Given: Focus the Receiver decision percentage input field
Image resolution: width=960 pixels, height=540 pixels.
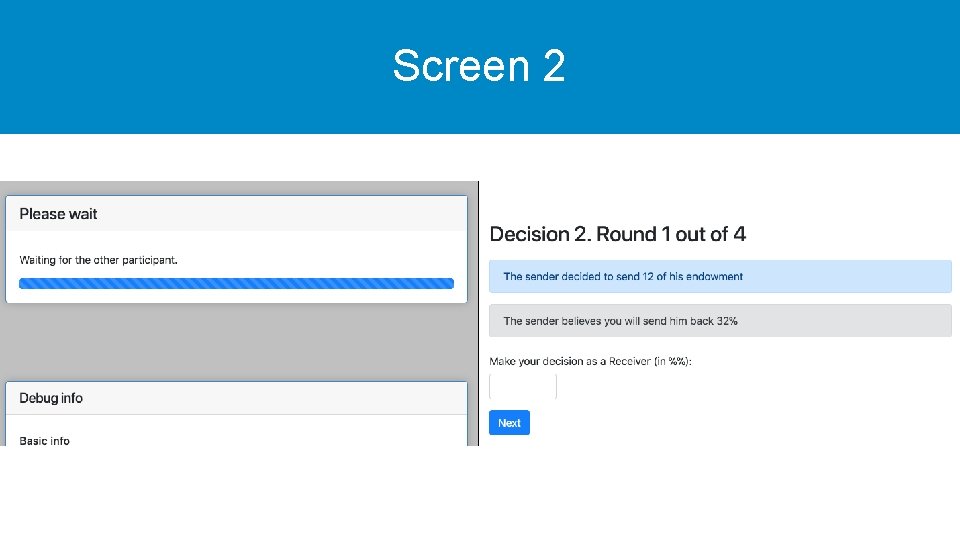Looking at the screenshot, I should tap(522, 387).
